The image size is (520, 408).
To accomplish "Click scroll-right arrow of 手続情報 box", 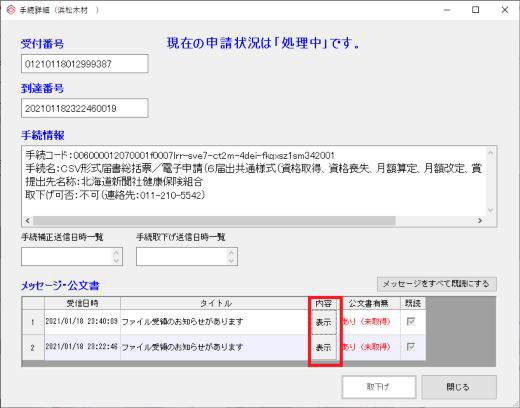I will [480, 221].
